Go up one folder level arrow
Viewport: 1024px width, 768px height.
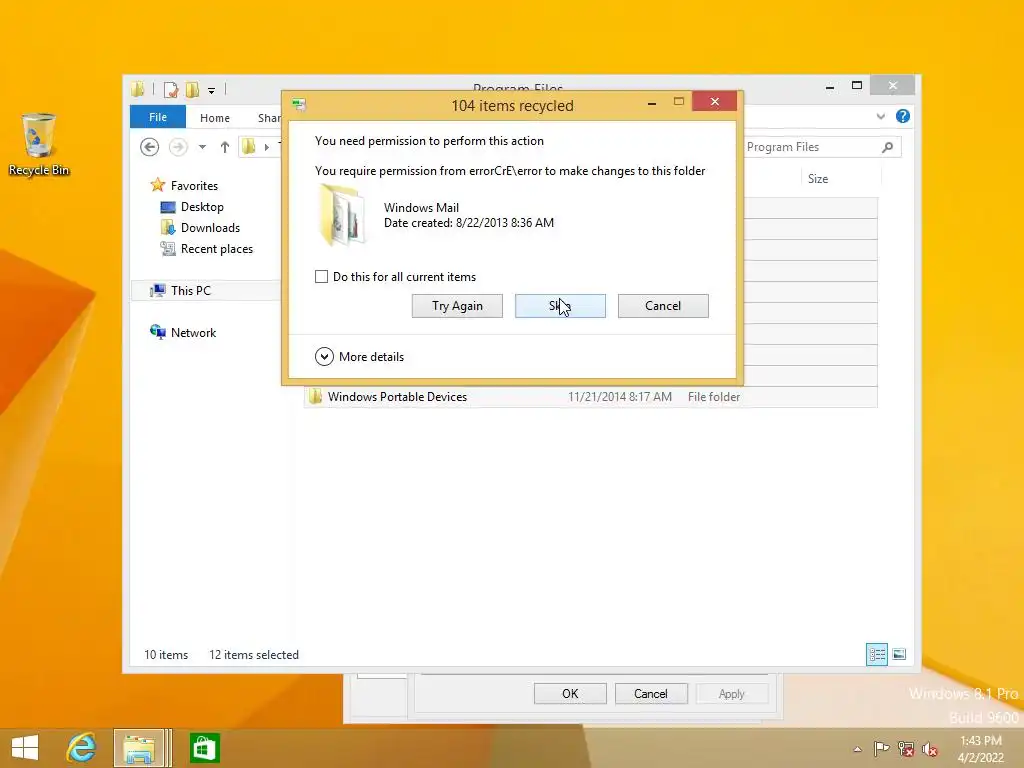(225, 147)
